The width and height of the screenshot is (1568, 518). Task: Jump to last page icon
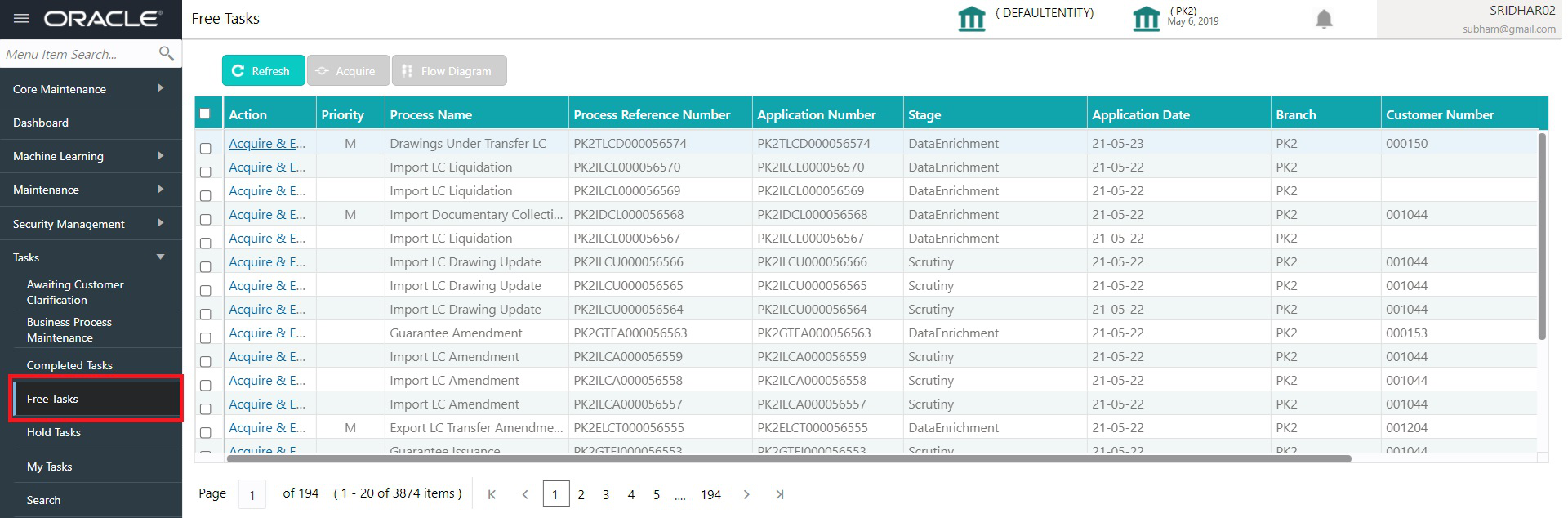(780, 494)
